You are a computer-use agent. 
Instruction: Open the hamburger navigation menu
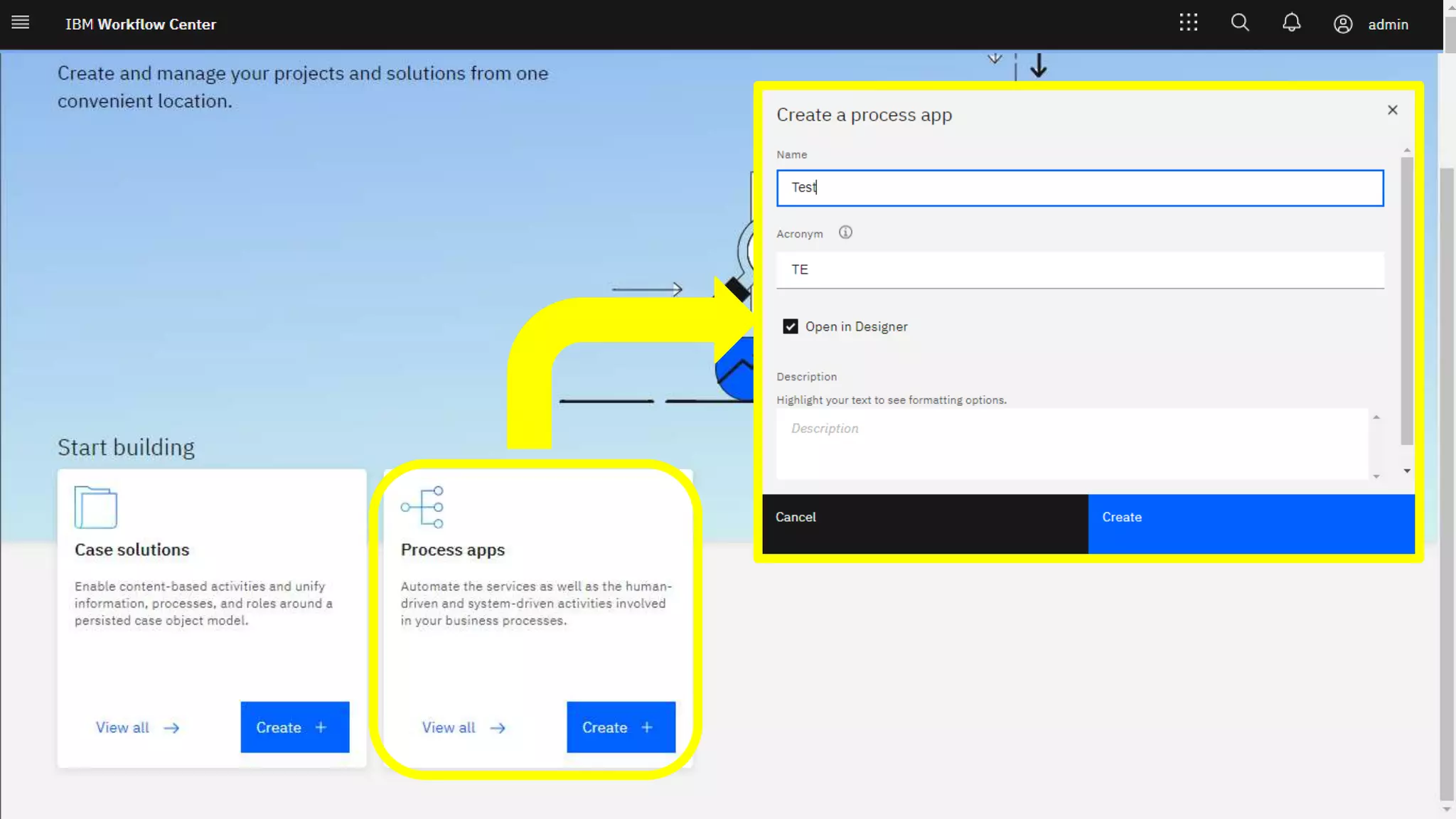click(21, 23)
